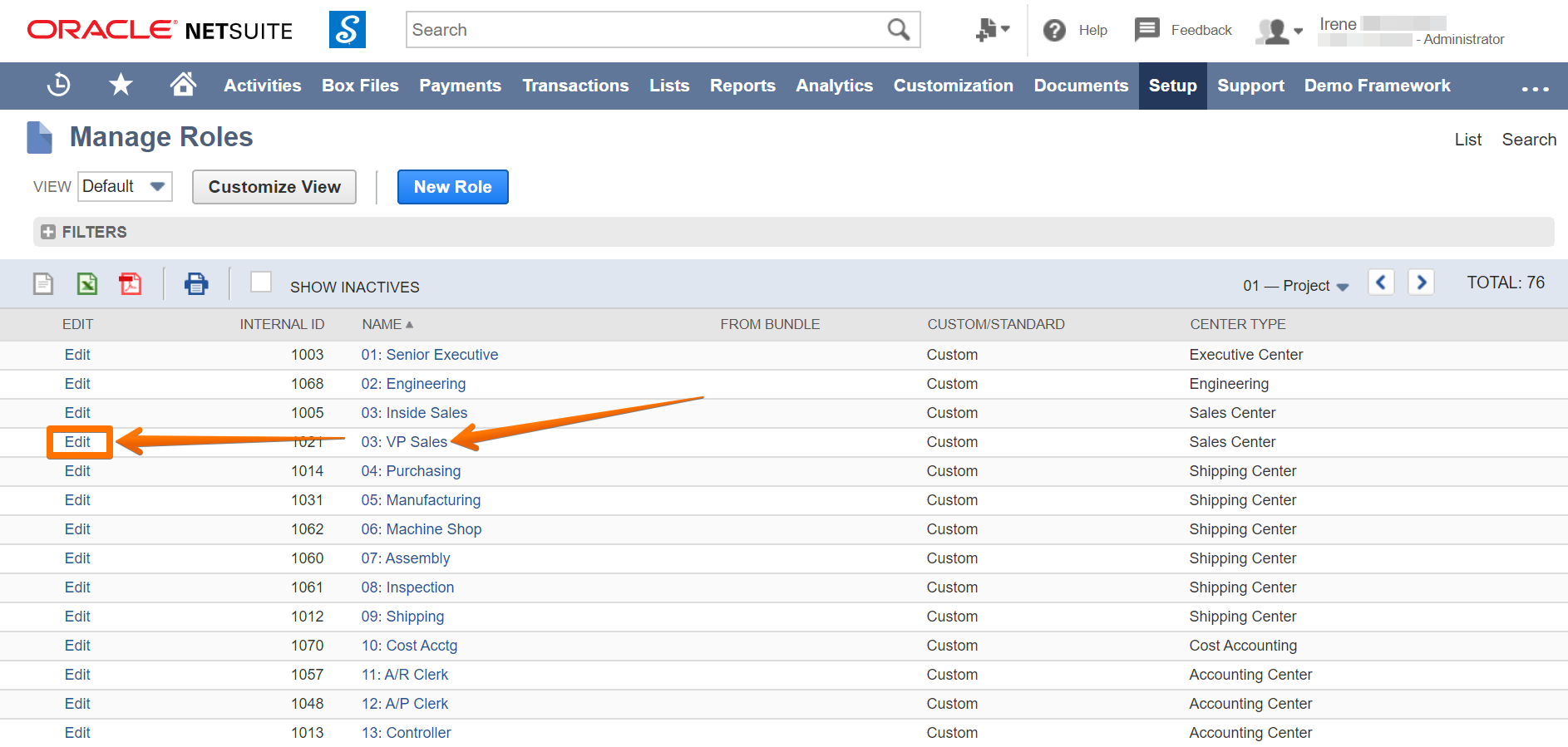Export the list to PDF icon
This screenshot has width=1568, height=747.
pyautogui.click(x=131, y=284)
